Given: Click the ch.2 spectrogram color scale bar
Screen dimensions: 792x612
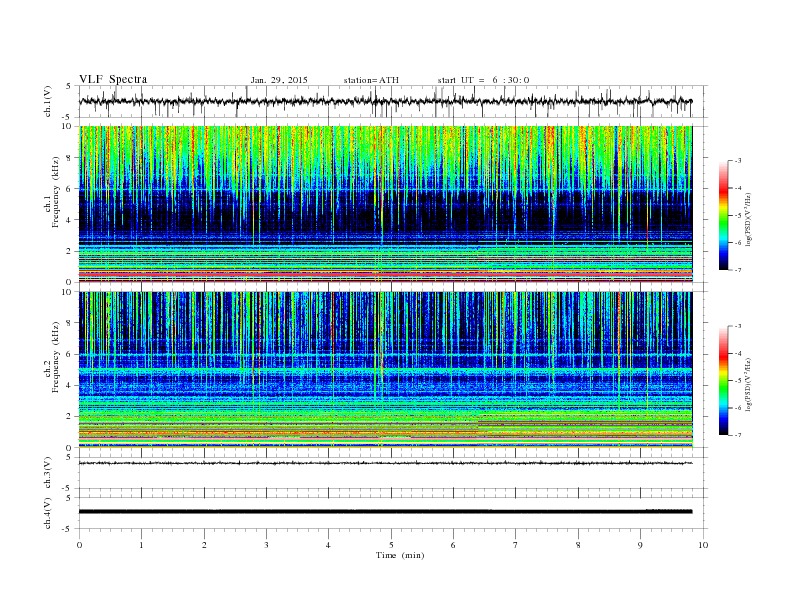Looking at the screenshot, I should tap(723, 381).
